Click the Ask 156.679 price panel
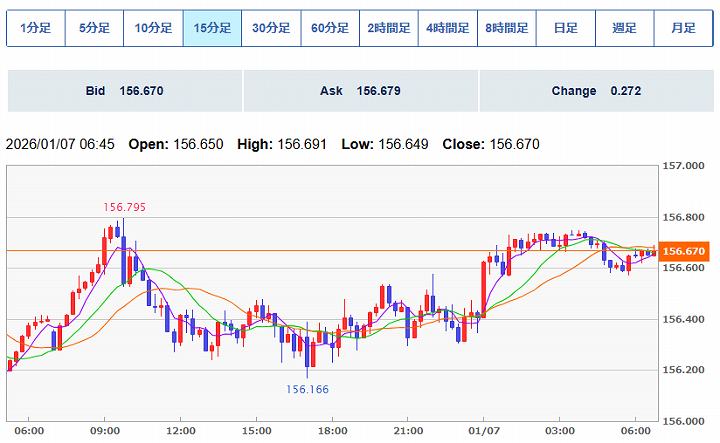 360,91
